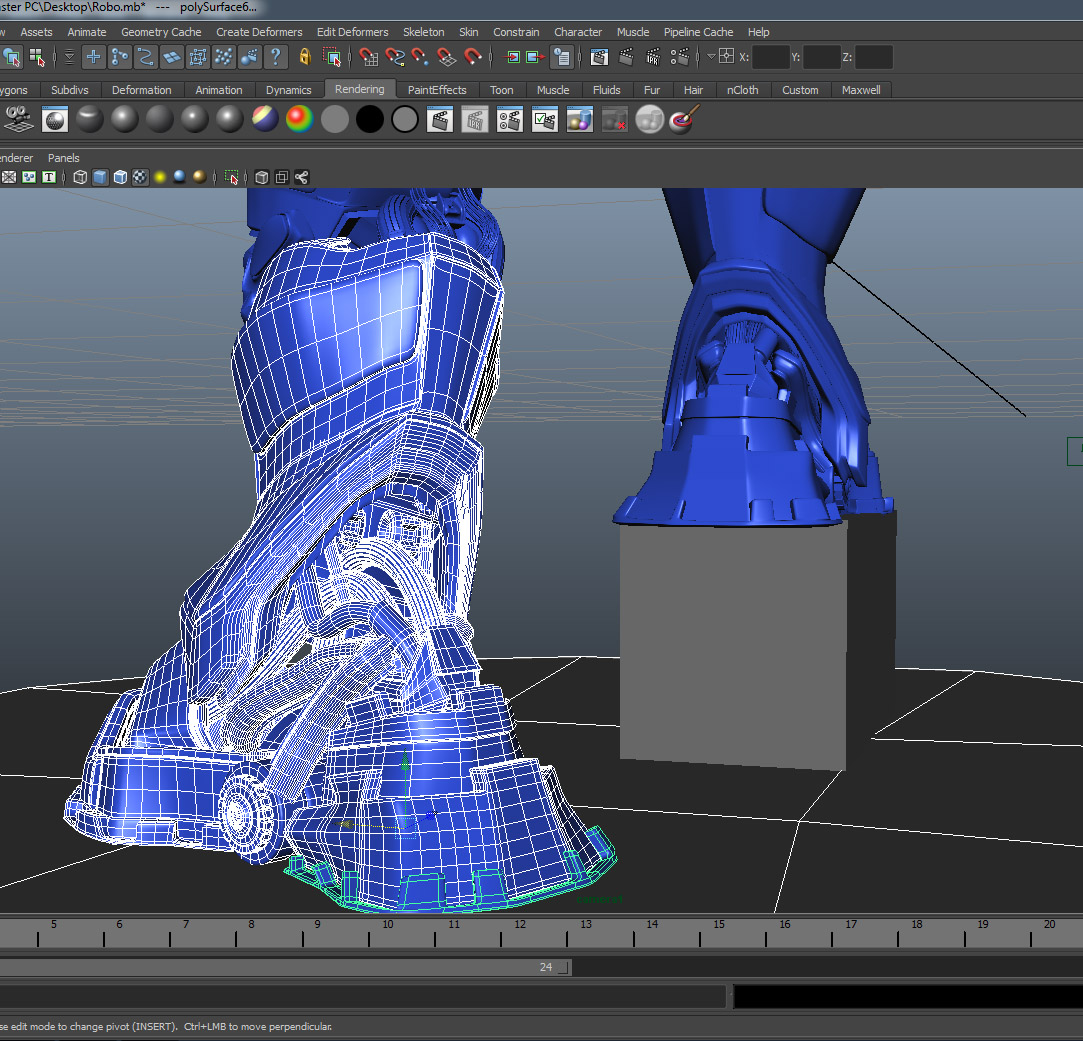This screenshot has width=1083, height=1041.
Task: Switch to the Dynamics shelf tab
Action: (289, 90)
